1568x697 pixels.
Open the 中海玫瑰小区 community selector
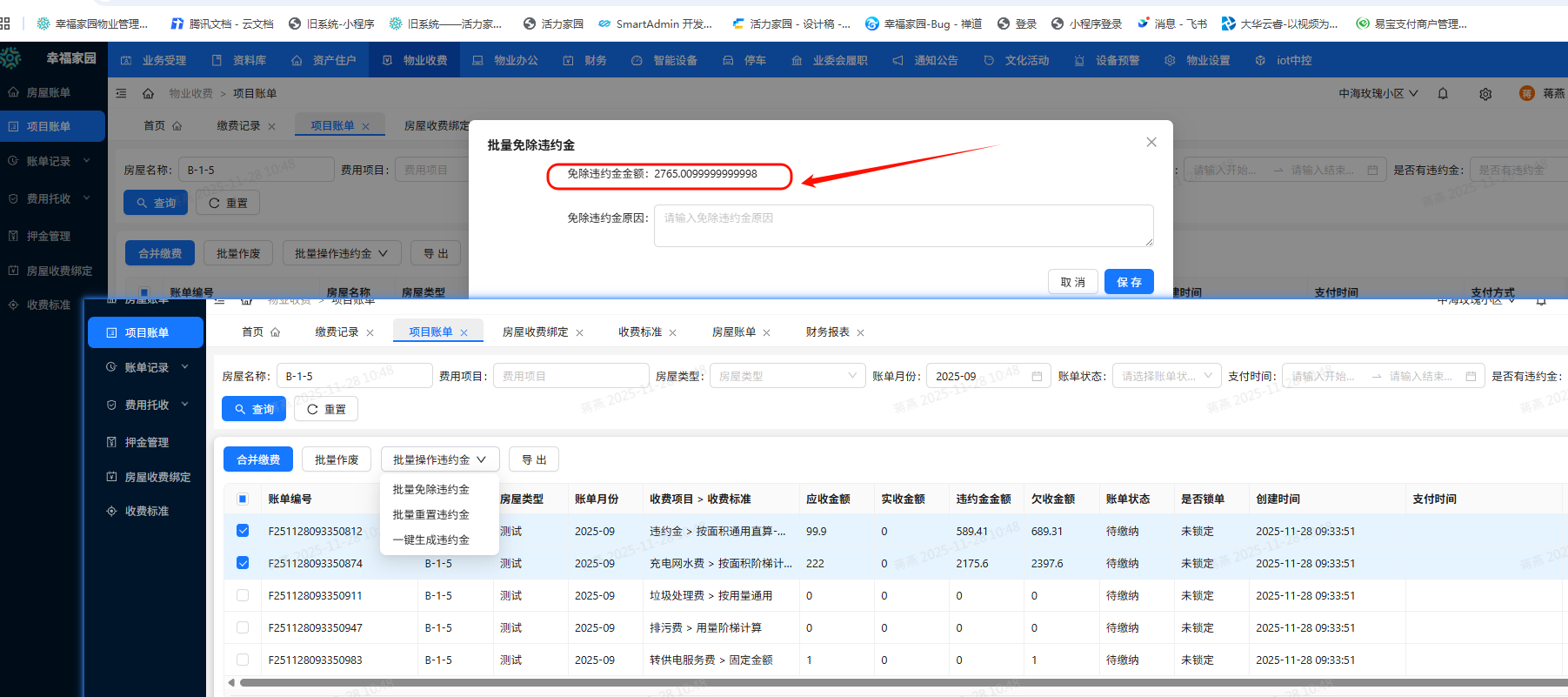click(x=1378, y=94)
